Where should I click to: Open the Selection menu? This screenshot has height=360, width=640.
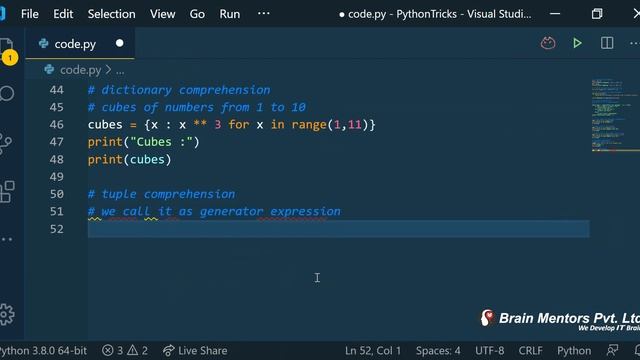111,14
